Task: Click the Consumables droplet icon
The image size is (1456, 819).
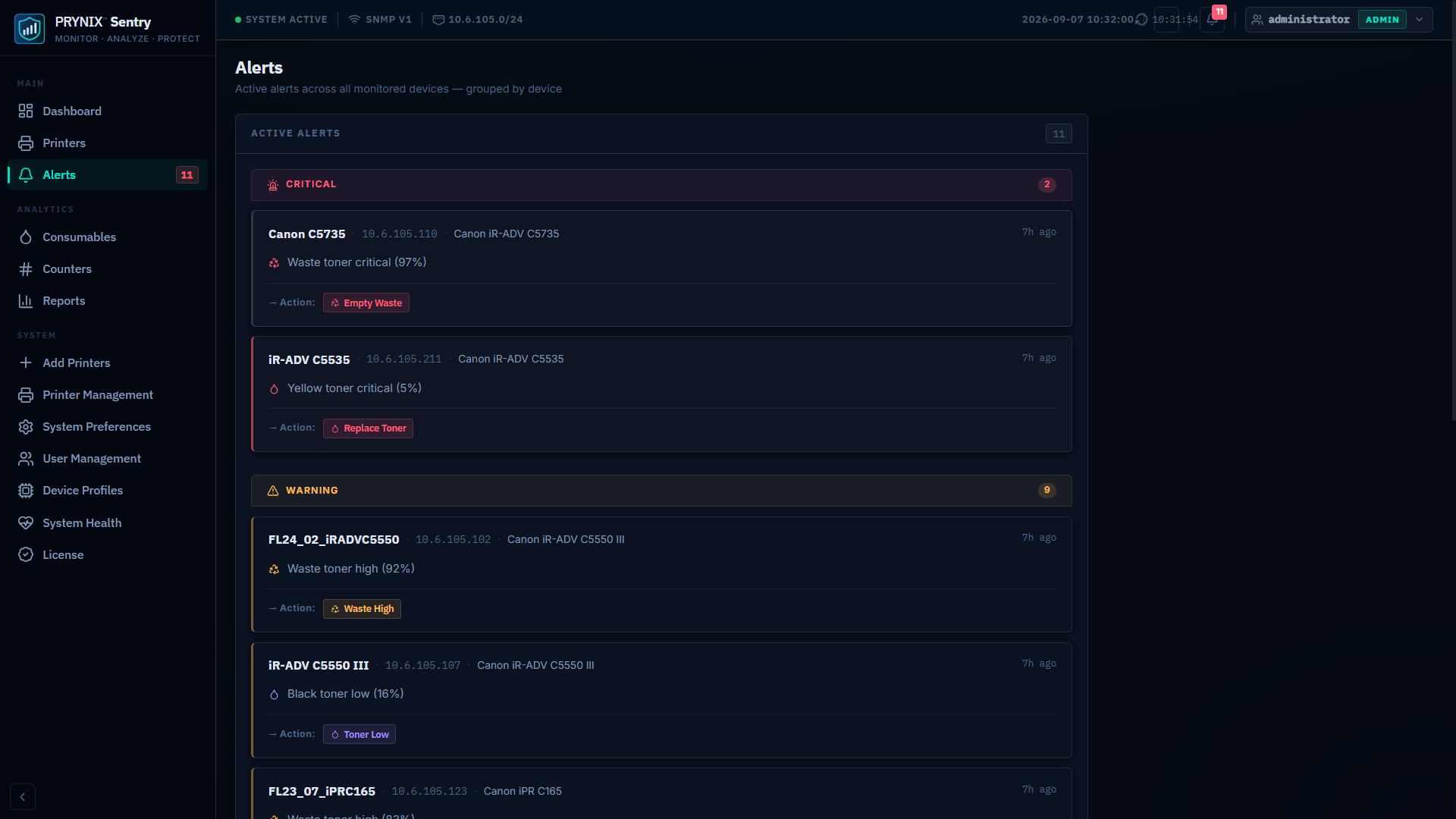Action: coord(26,237)
